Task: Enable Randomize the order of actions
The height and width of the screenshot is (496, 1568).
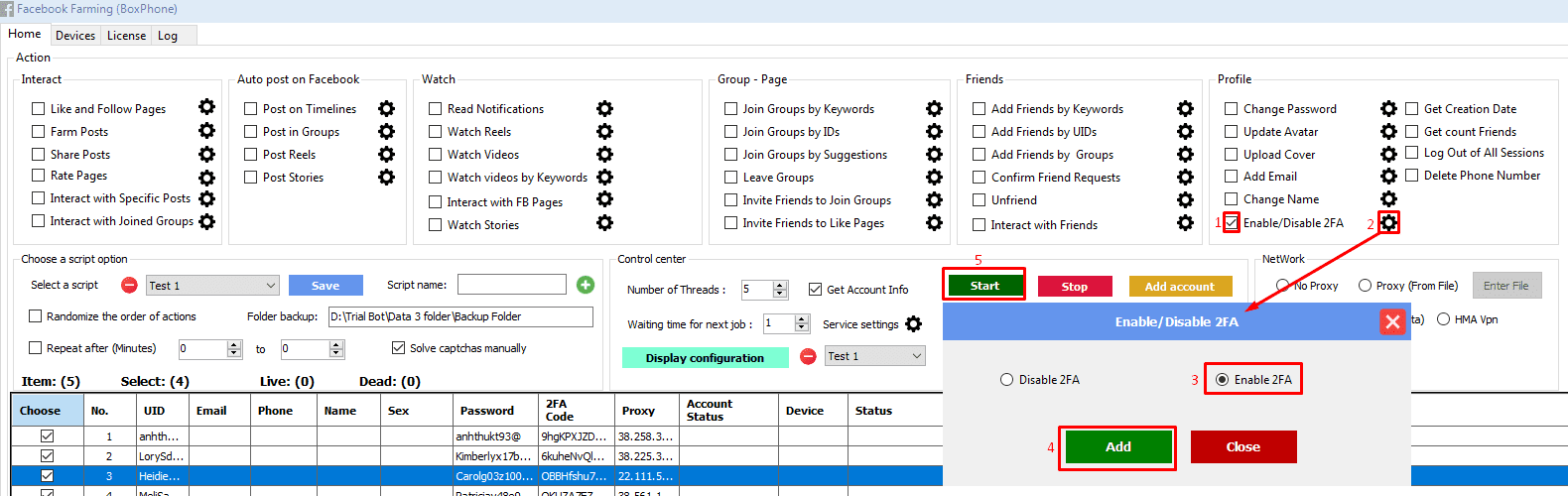Action: click(35, 316)
